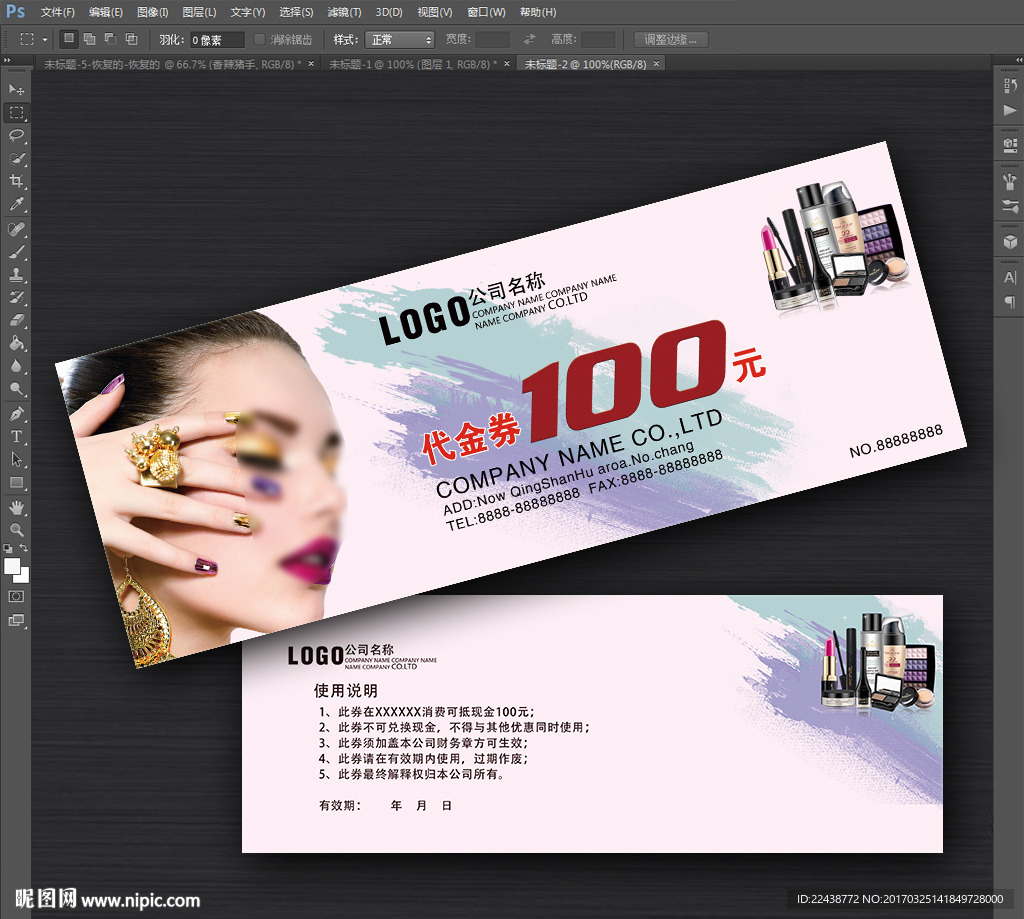The width and height of the screenshot is (1024, 919).
Task: Select the Spot Healing Brush tool
Action: coord(16,229)
